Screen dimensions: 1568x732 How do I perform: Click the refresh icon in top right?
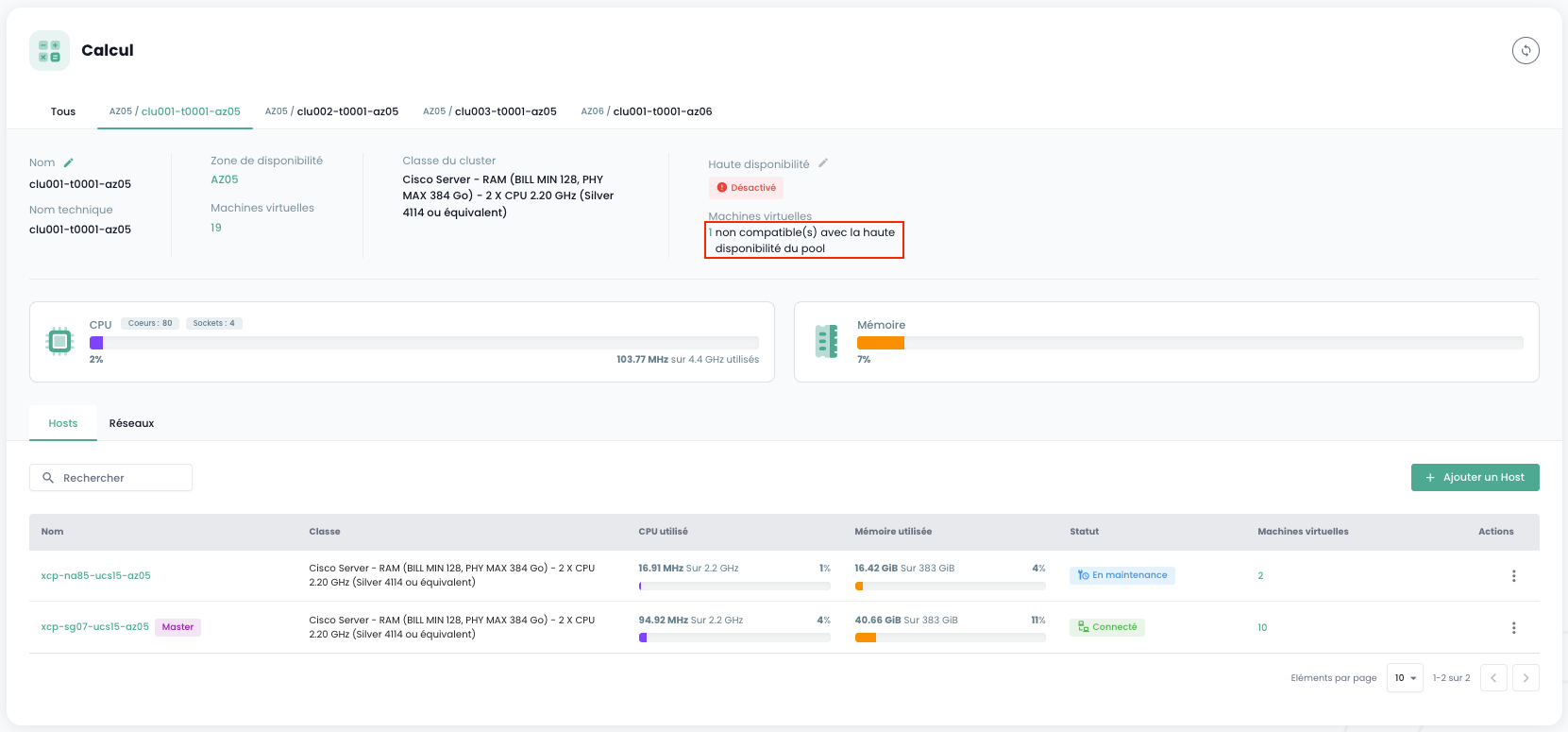click(x=1526, y=51)
